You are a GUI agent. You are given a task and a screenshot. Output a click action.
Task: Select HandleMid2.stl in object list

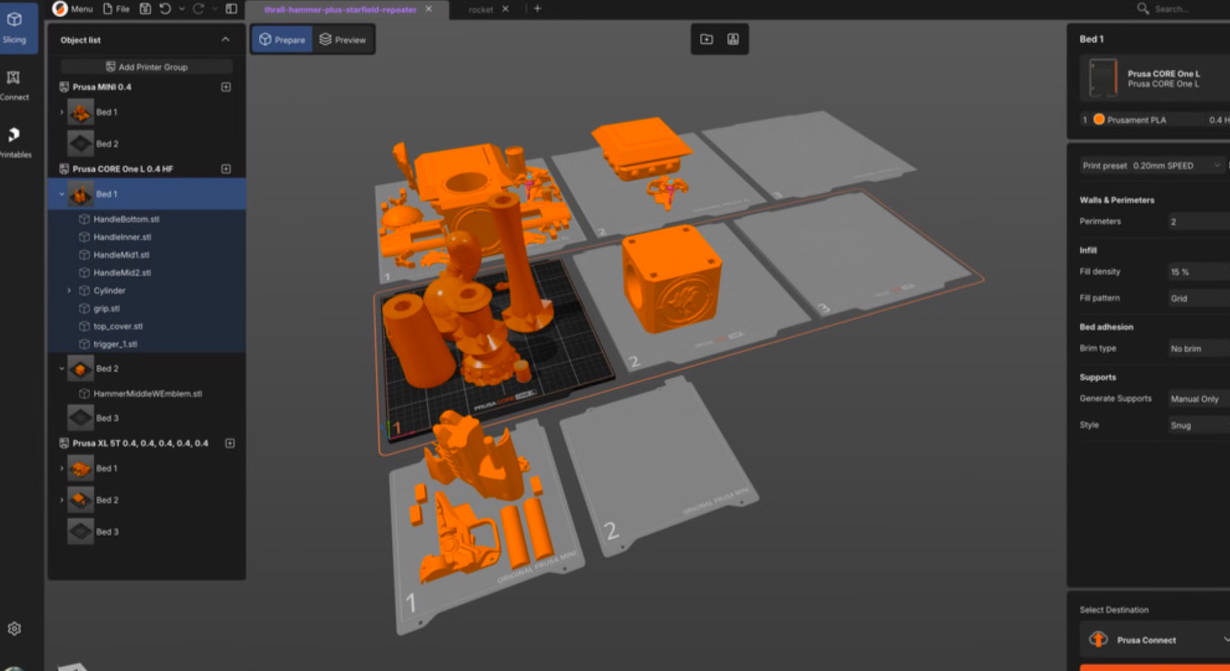(x=122, y=272)
